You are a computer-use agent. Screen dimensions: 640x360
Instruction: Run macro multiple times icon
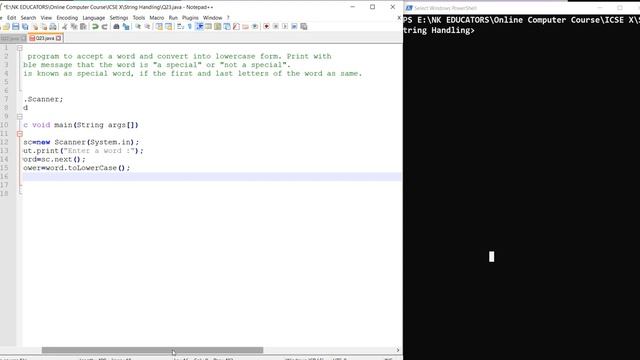(x=294, y=27)
